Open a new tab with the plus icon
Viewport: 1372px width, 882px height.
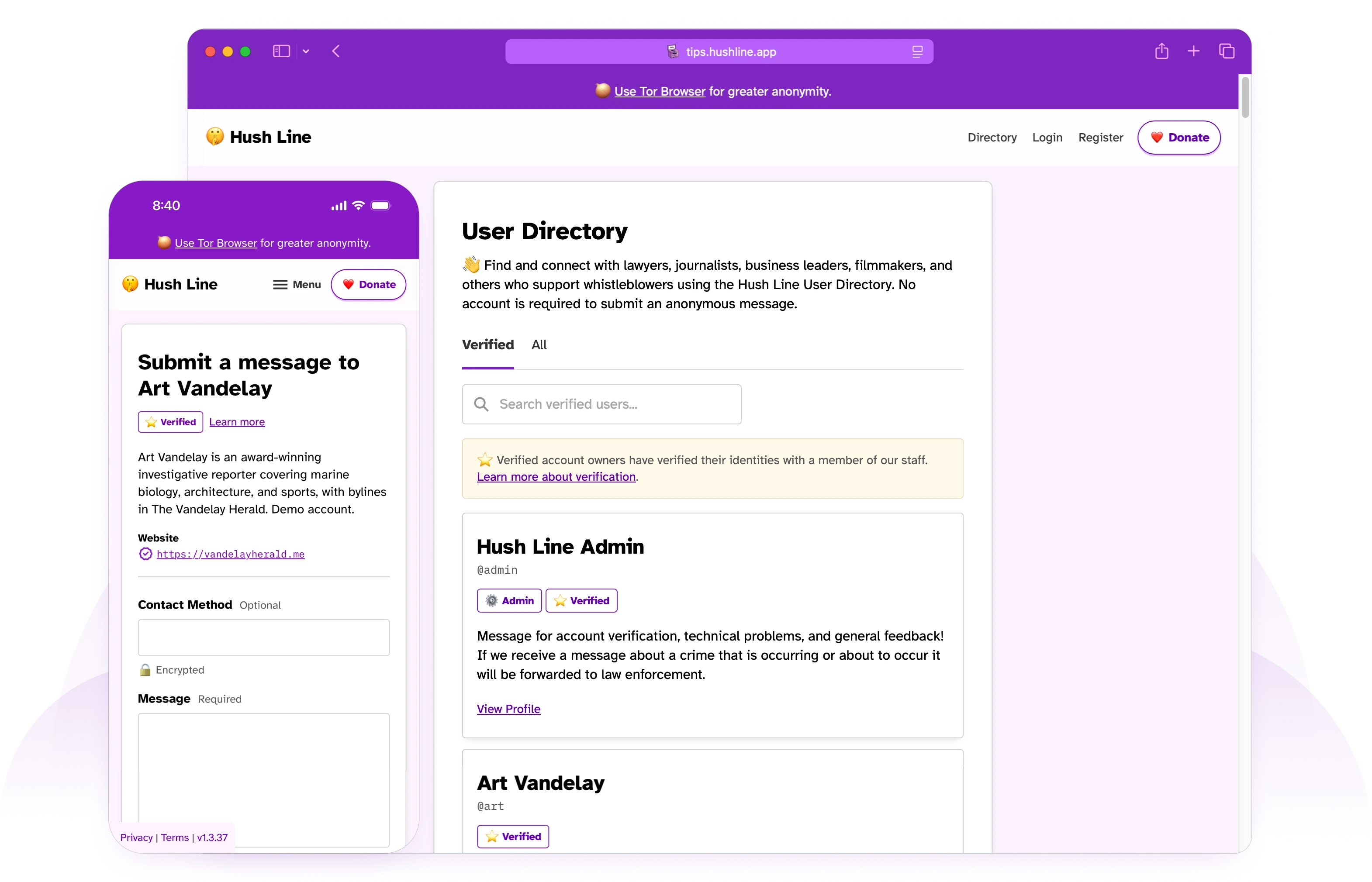click(x=1194, y=51)
